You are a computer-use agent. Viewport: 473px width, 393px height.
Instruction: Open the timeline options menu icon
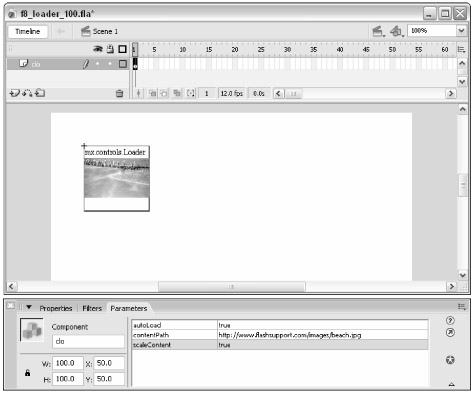pyautogui.click(x=462, y=49)
